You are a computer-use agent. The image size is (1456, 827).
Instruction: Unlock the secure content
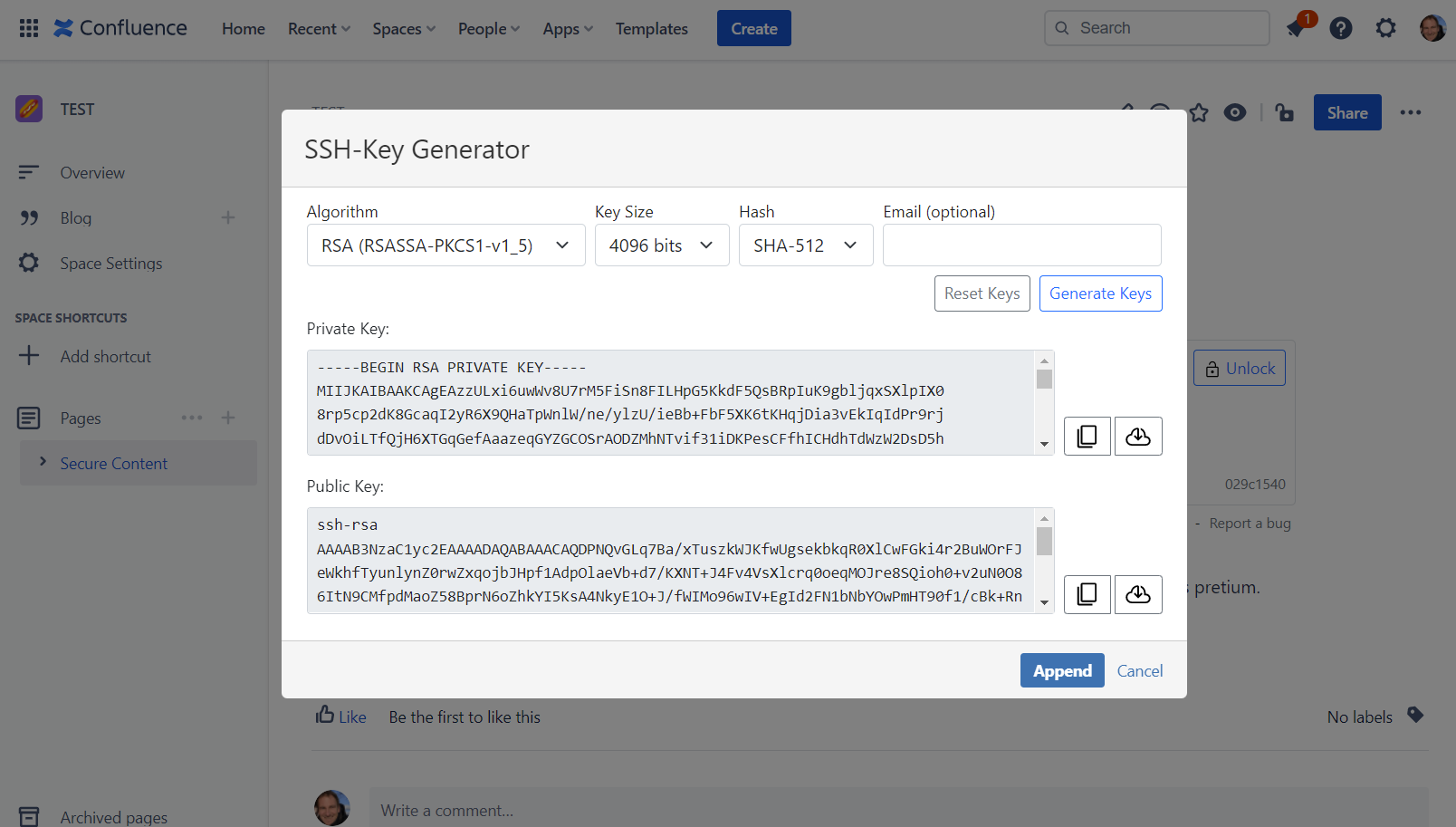coord(1239,368)
